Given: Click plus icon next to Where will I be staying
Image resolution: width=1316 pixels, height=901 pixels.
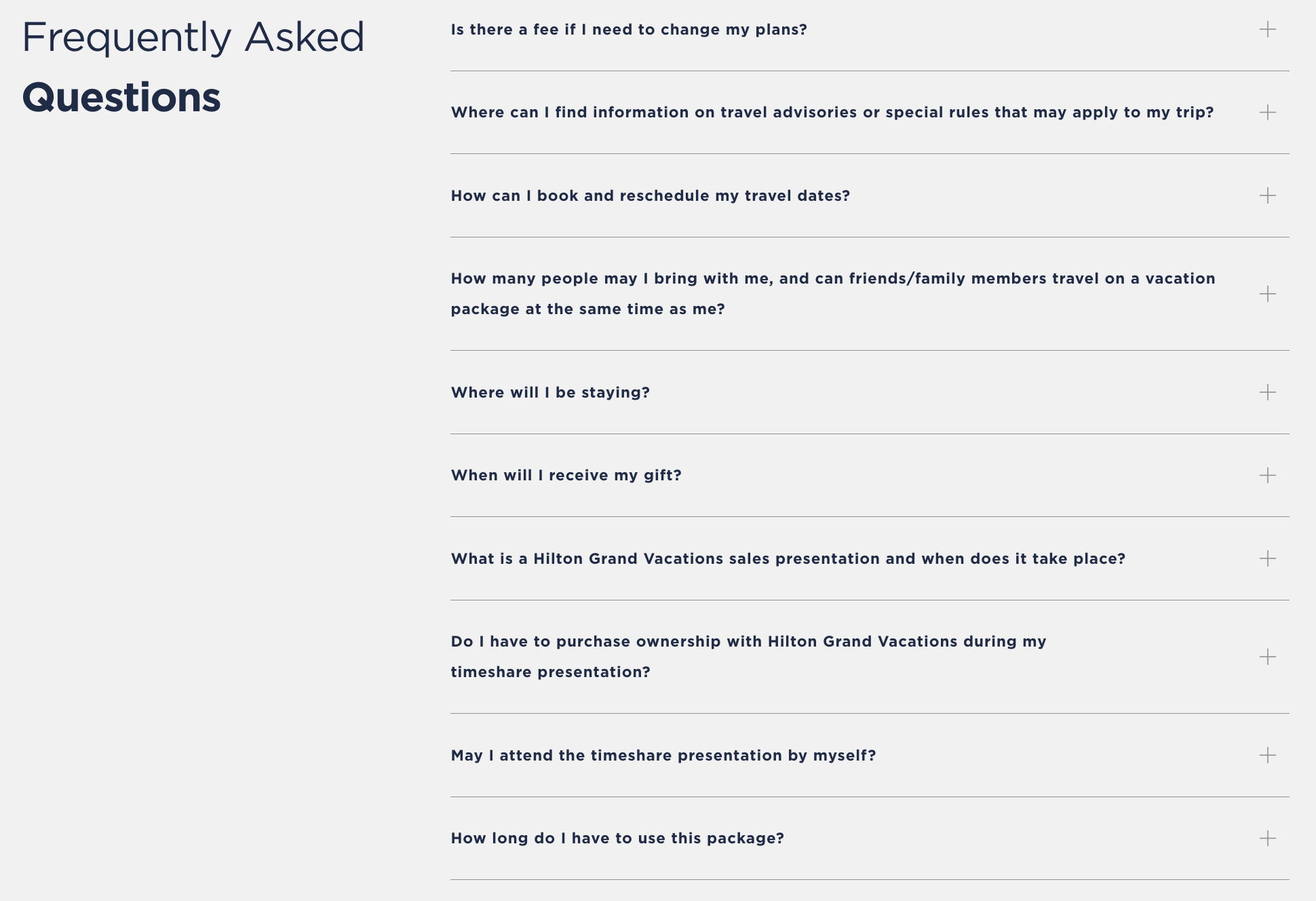Looking at the screenshot, I should pyautogui.click(x=1267, y=392).
